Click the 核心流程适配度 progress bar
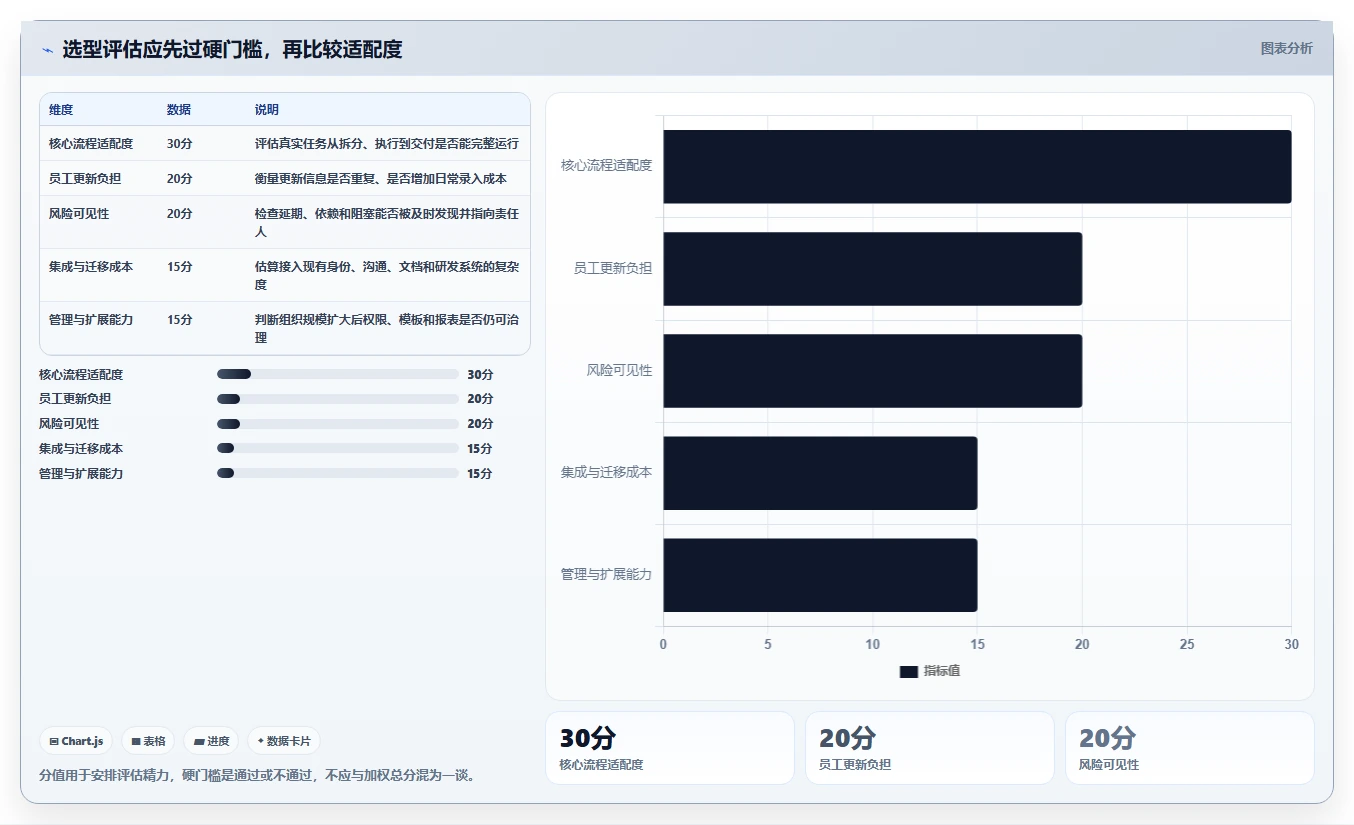This screenshot has height=825, width=1354. pyautogui.click(x=338, y=374)
